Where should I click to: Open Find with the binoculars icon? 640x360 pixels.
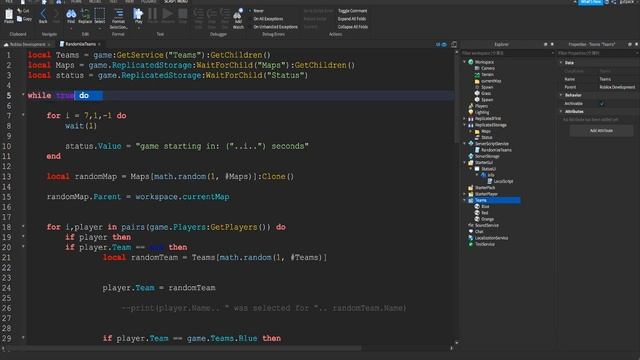[x=71, y=14]
